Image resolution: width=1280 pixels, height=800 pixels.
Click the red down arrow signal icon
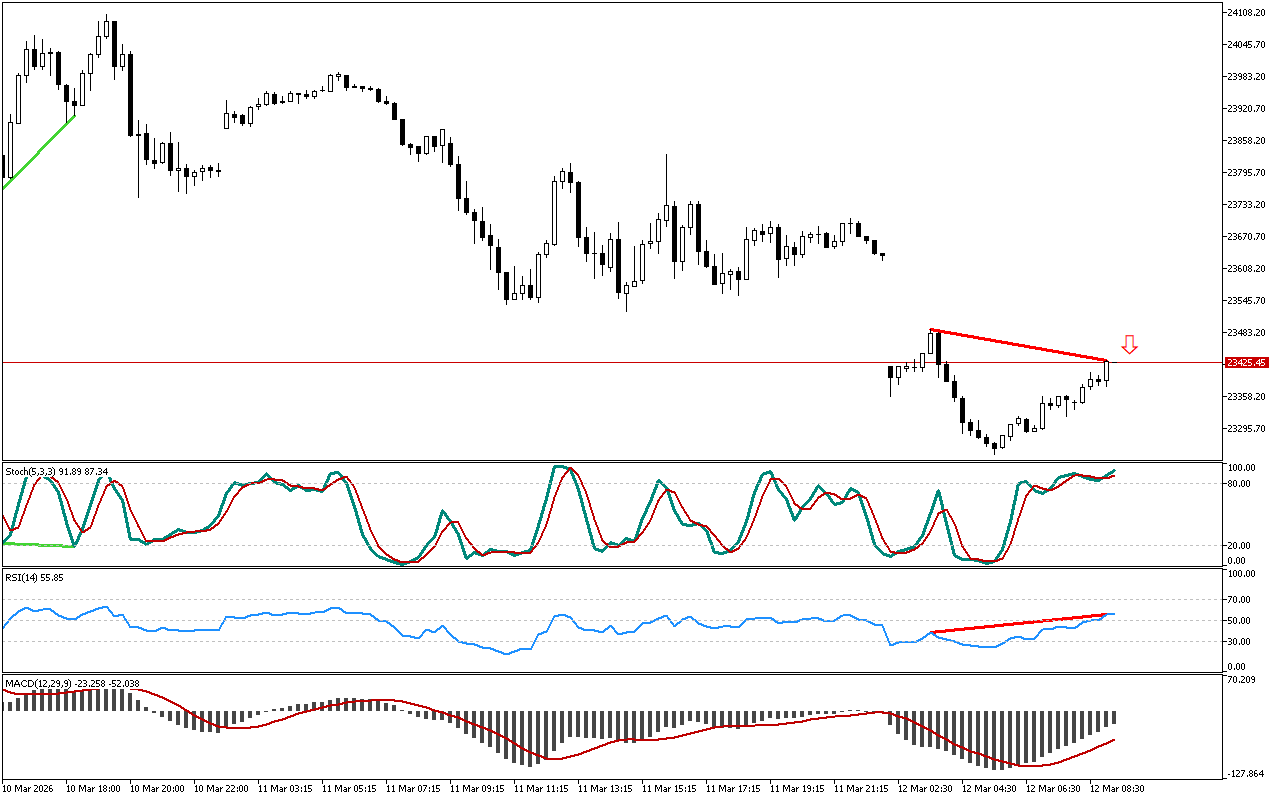tap(1129, 345)
